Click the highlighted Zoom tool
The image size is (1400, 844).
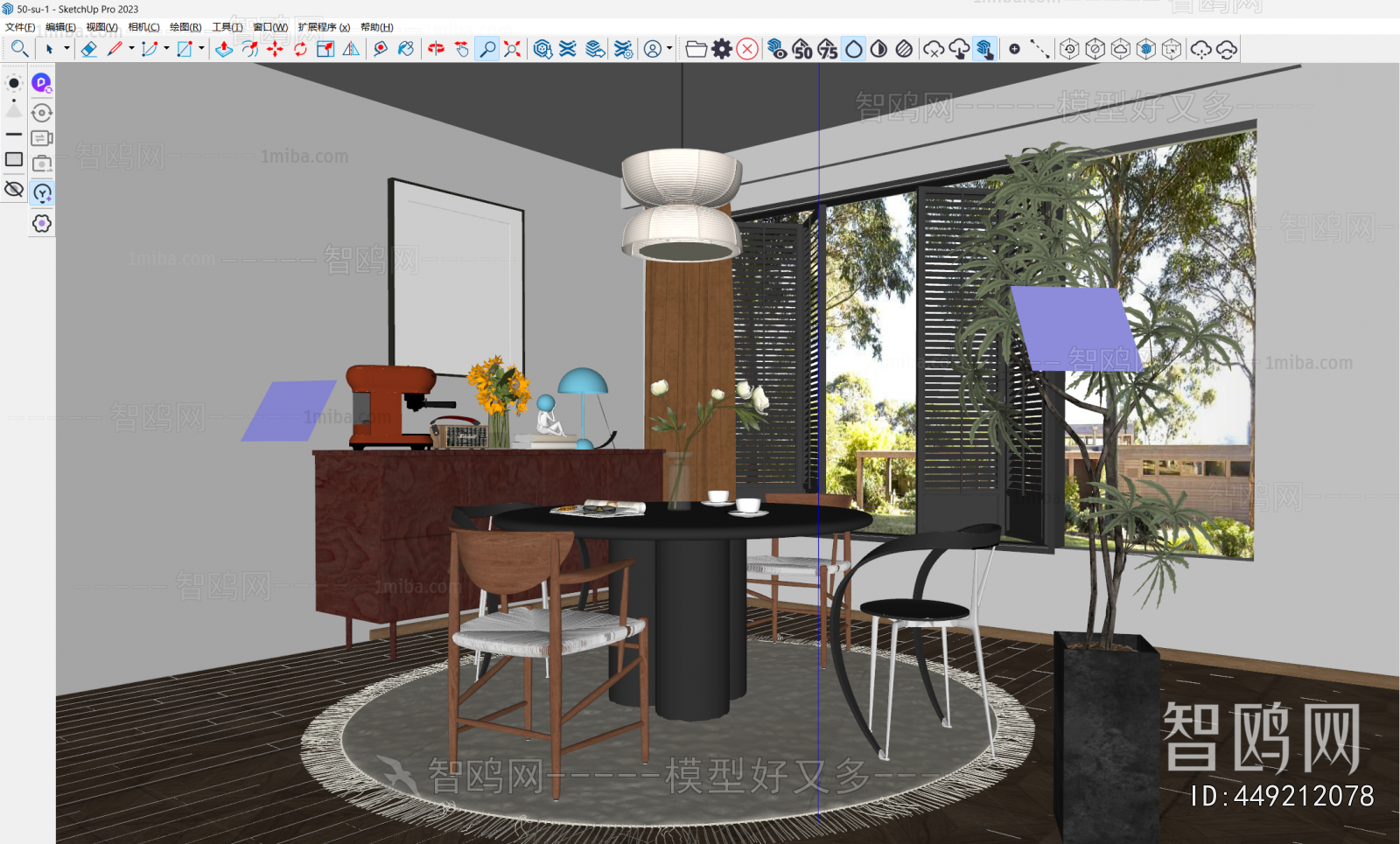pos(487,49)
